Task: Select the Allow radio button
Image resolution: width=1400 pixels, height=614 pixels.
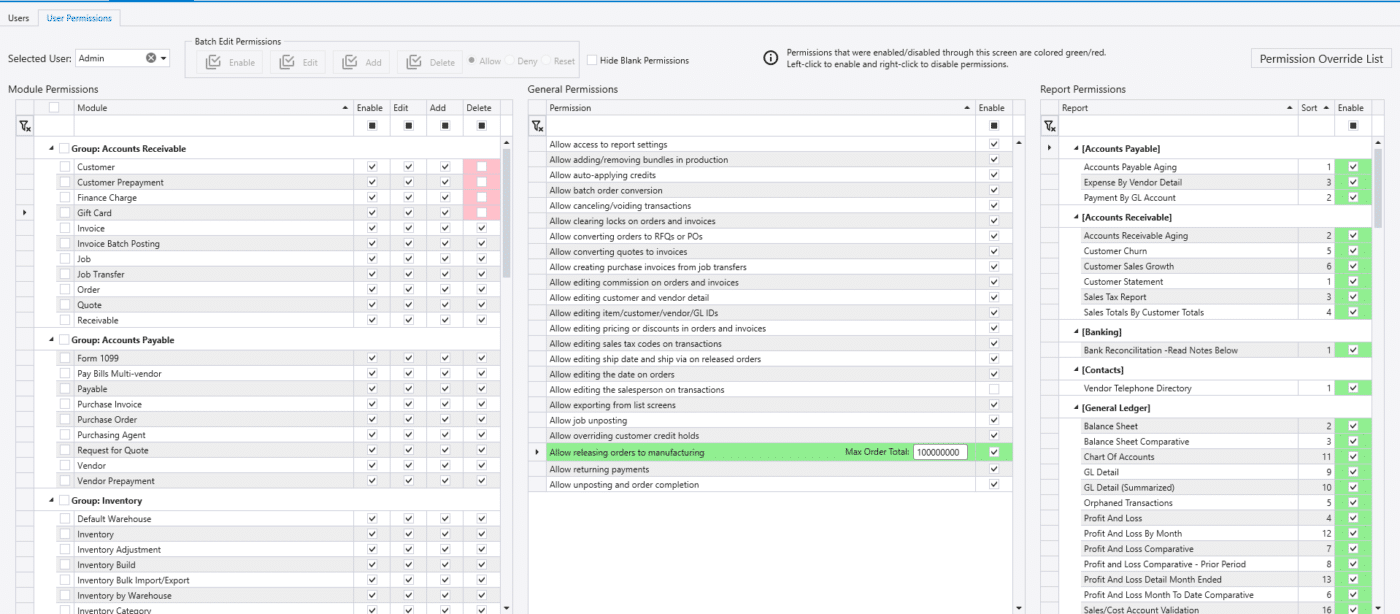Action: tap(472, 61)
